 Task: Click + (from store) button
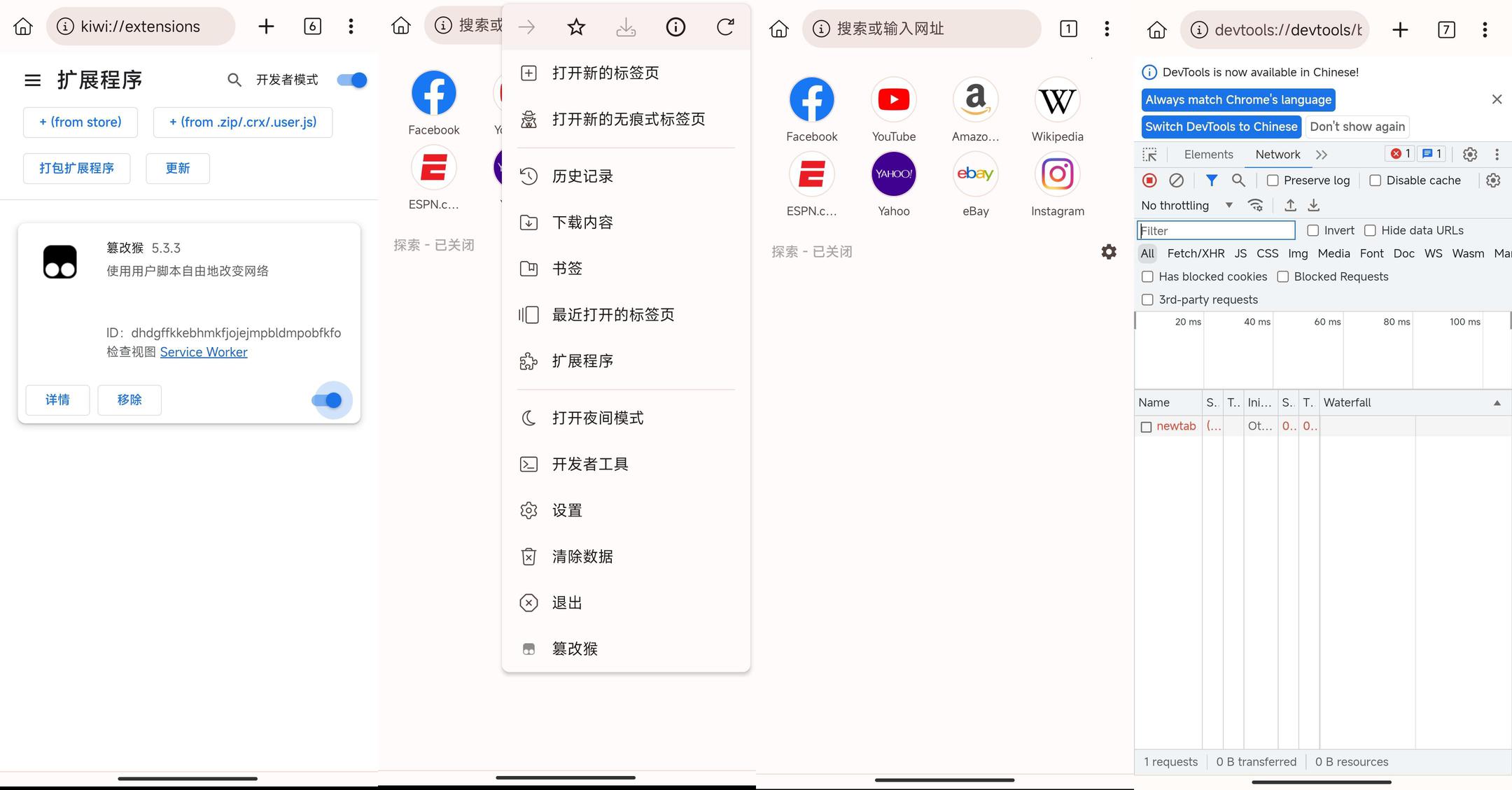(80, 122)
